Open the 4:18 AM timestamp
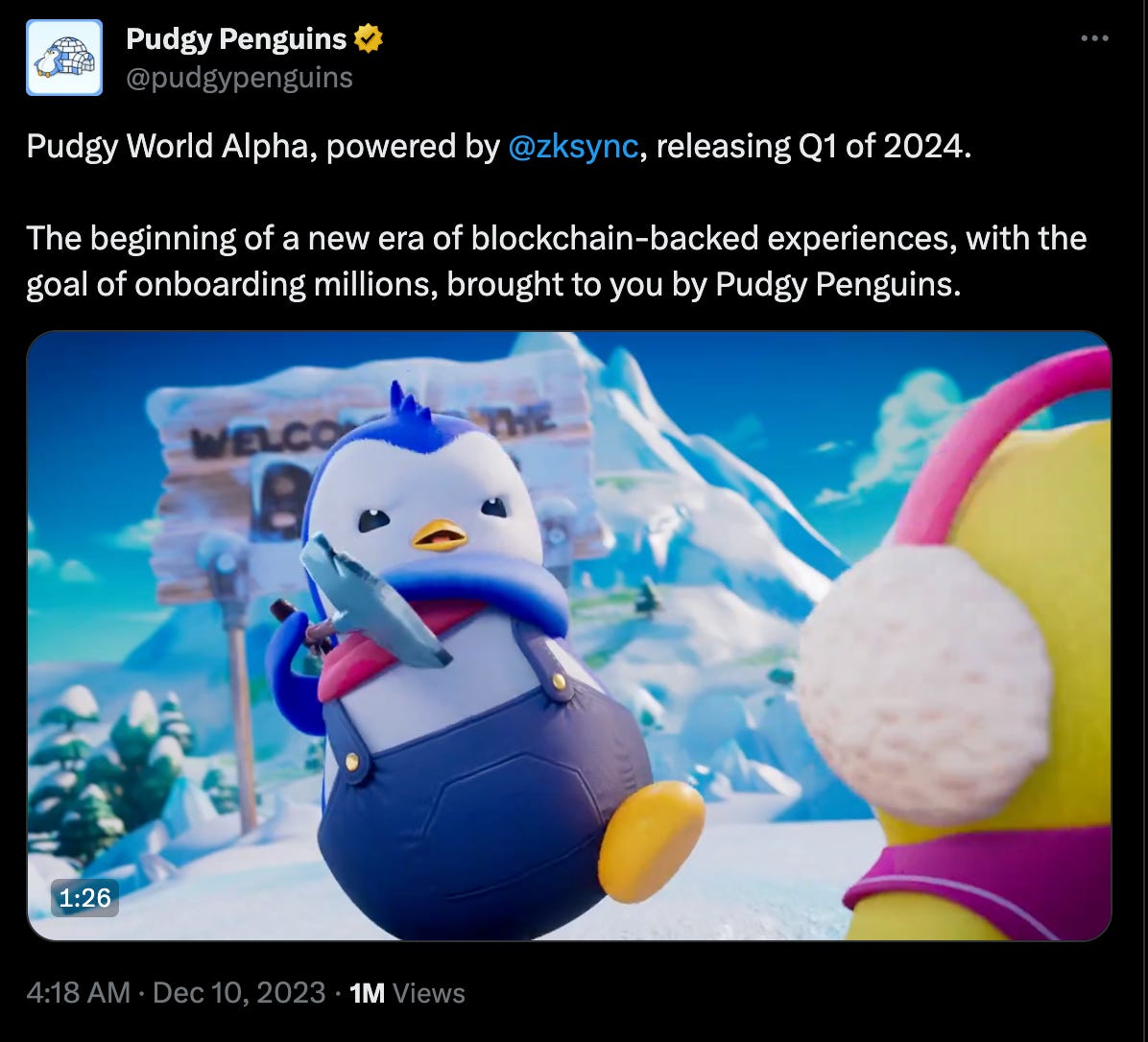The height and width of the screenshot is (1042, 1148). point(79,993)
